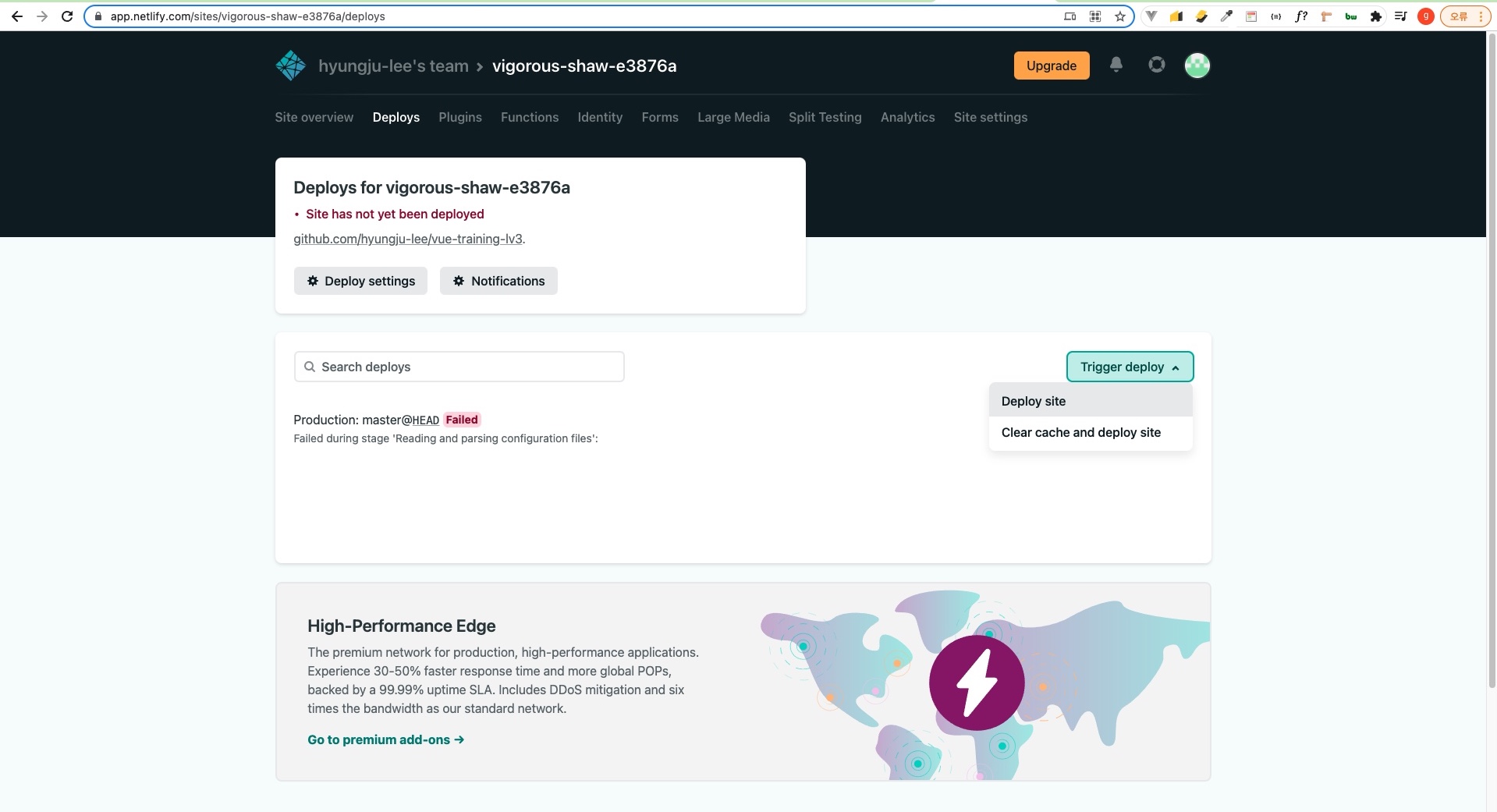Bookmark page with the star icon
1497x812 pixels.
coord(1120,16)
